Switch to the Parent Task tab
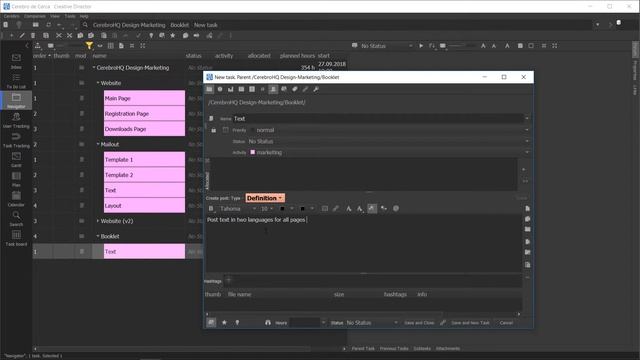The height and width of the screenshot is (360, 640). 363,349
